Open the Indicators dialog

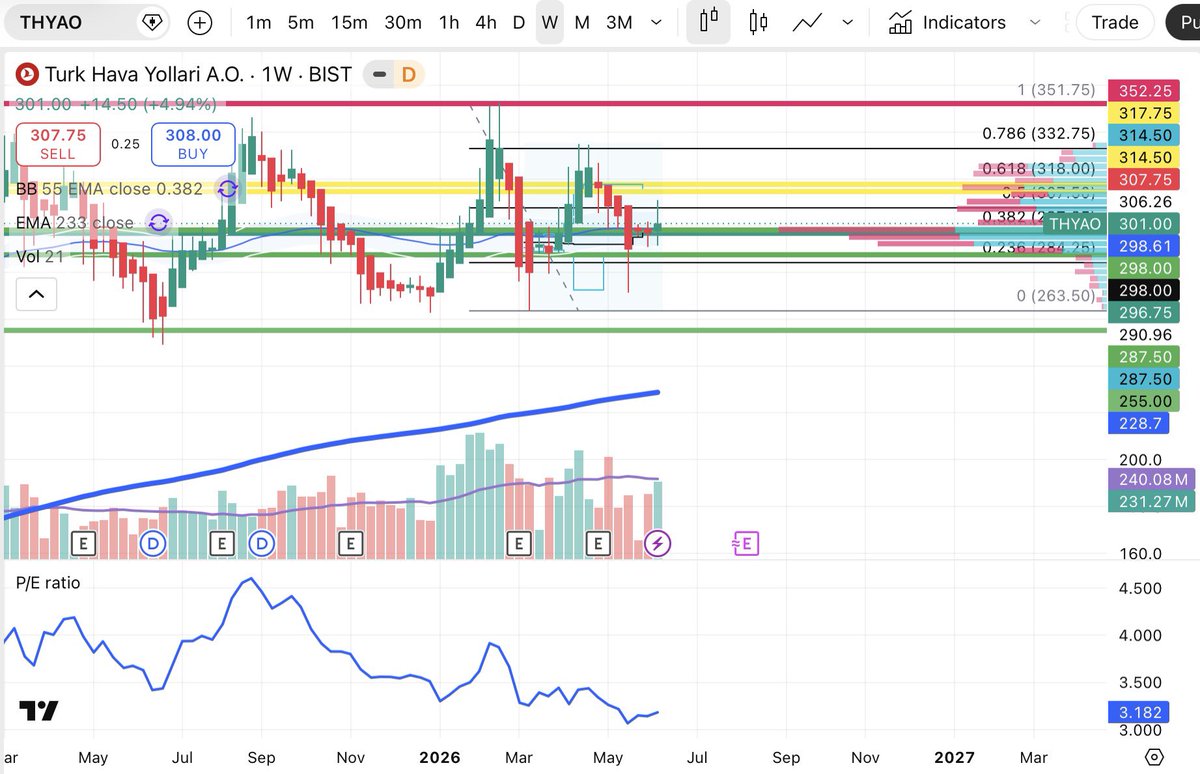tap(946, 22)
